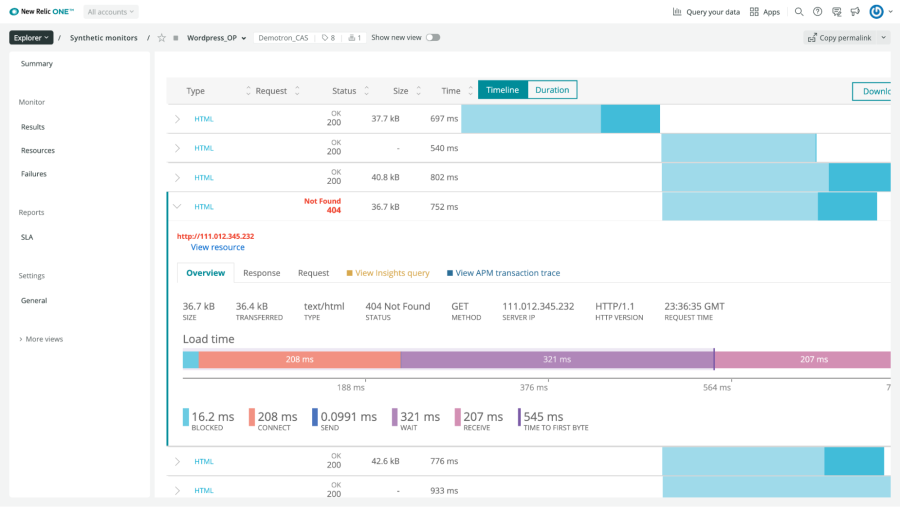The width and height of the screenshot is (900, 507).
Task: Click the Synthetic monitors breadcrumb
Action: point(104,38)
